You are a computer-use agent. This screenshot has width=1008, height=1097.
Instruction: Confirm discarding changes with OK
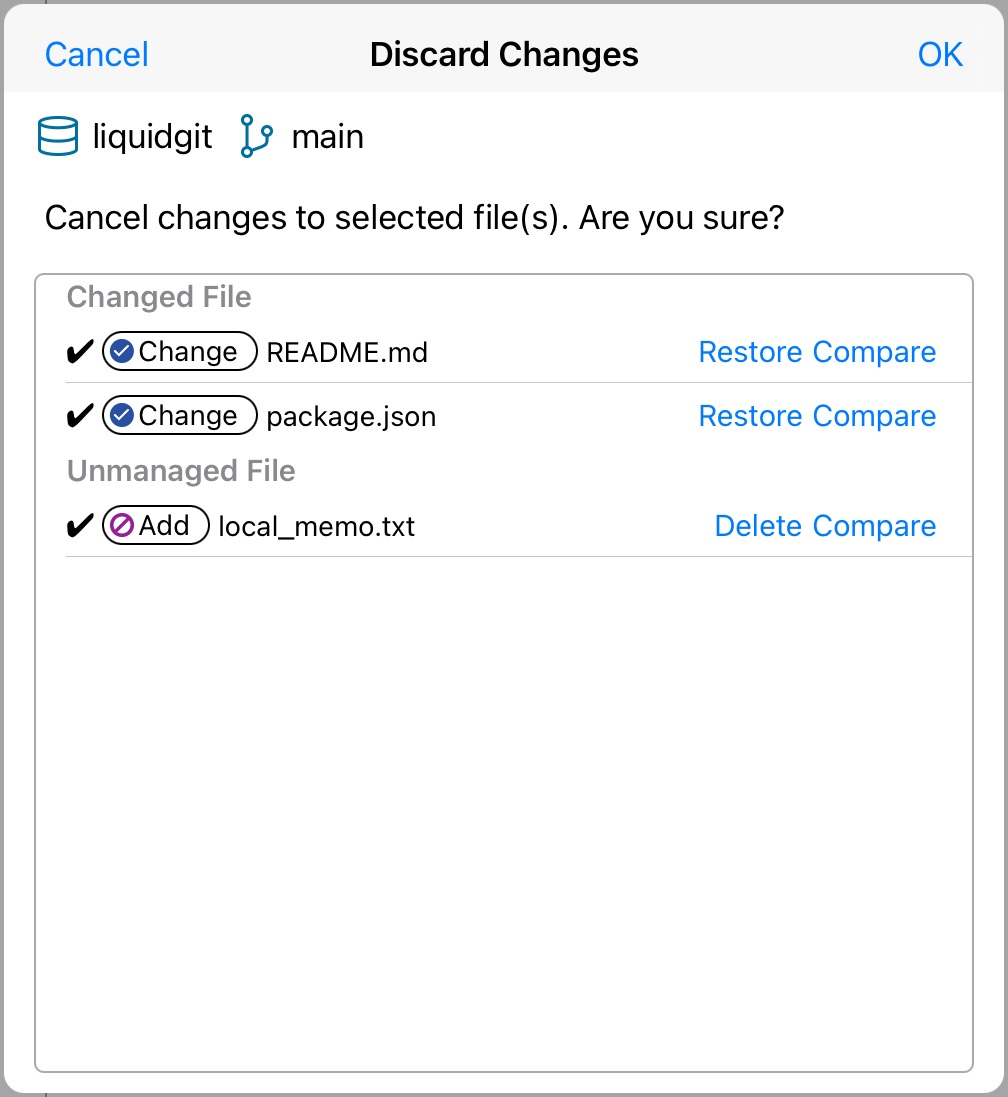pyautogui.click(x=940, y=55)
